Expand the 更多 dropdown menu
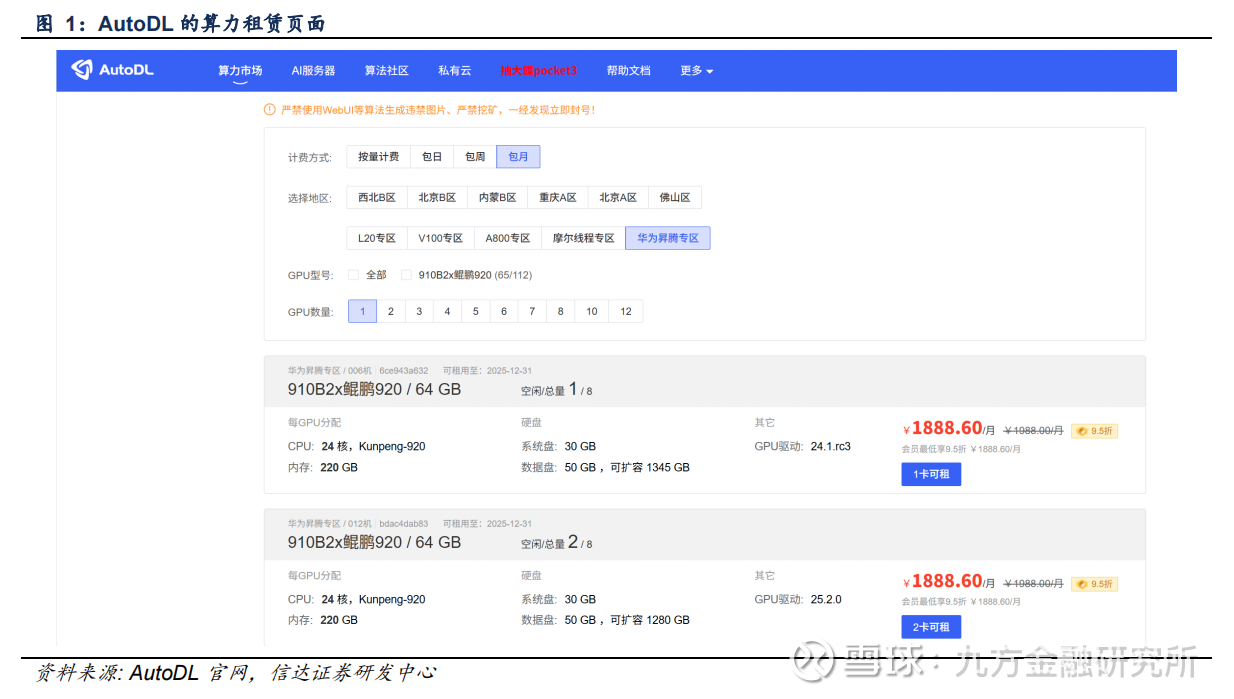This screenshot has height=699, width=1234. click(696, 71)
